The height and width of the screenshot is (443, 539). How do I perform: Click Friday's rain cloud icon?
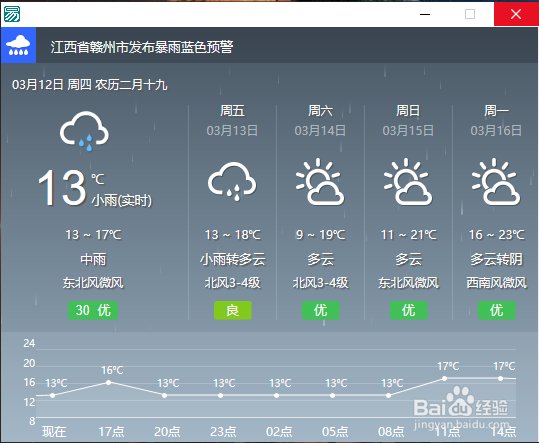232,181
